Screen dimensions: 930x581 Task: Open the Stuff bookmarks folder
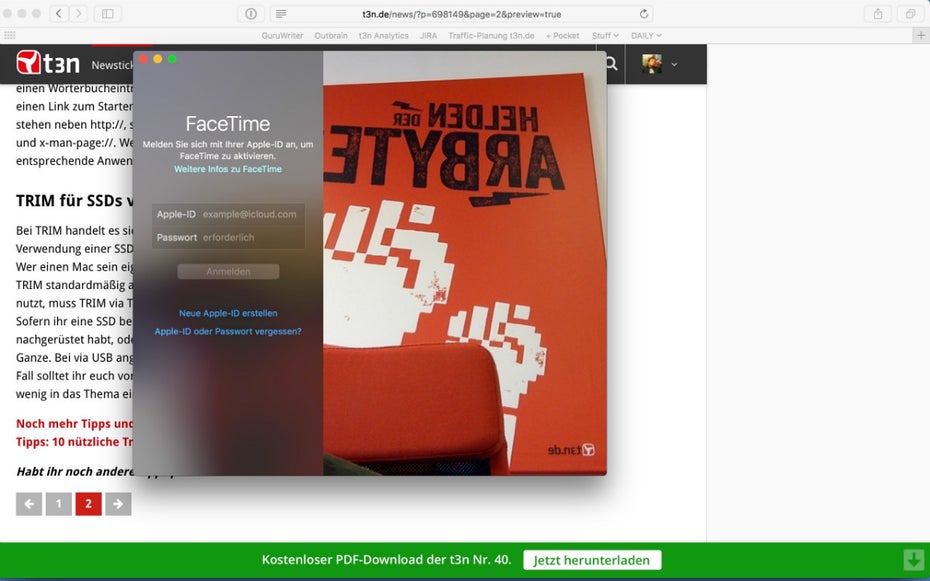pos(605,36)
